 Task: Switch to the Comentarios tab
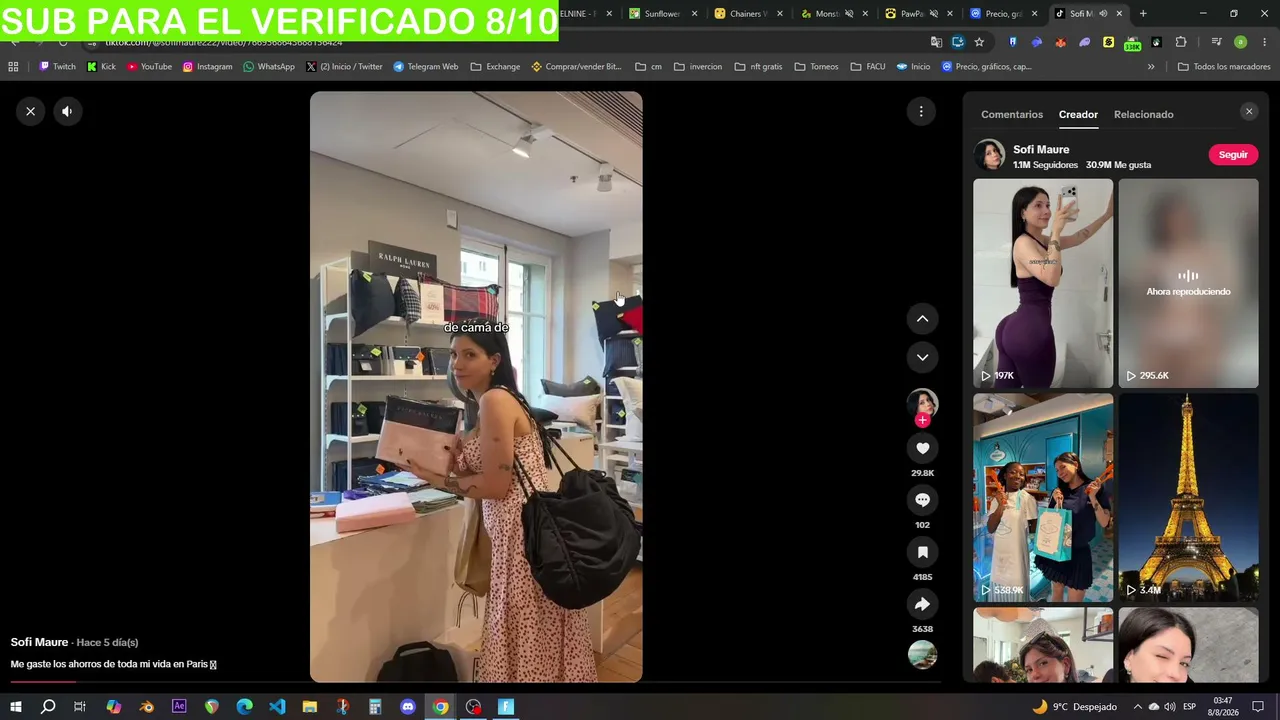[1012, 114]
